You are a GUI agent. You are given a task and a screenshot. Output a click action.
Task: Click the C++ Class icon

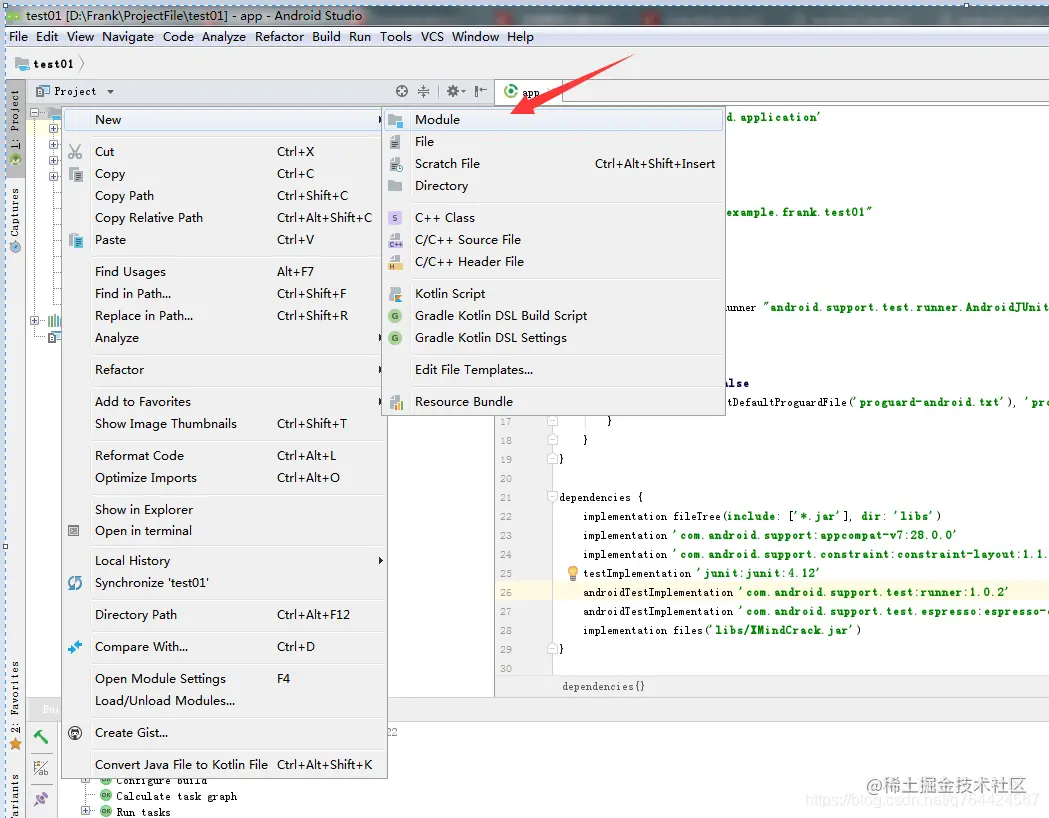click(395, 218)
